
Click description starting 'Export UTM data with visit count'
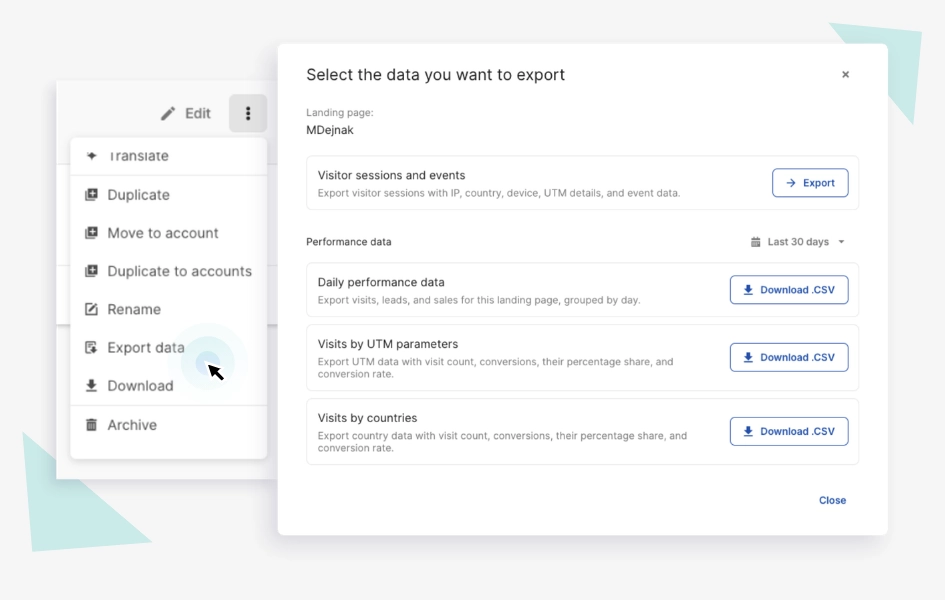[x=495, y=367]
